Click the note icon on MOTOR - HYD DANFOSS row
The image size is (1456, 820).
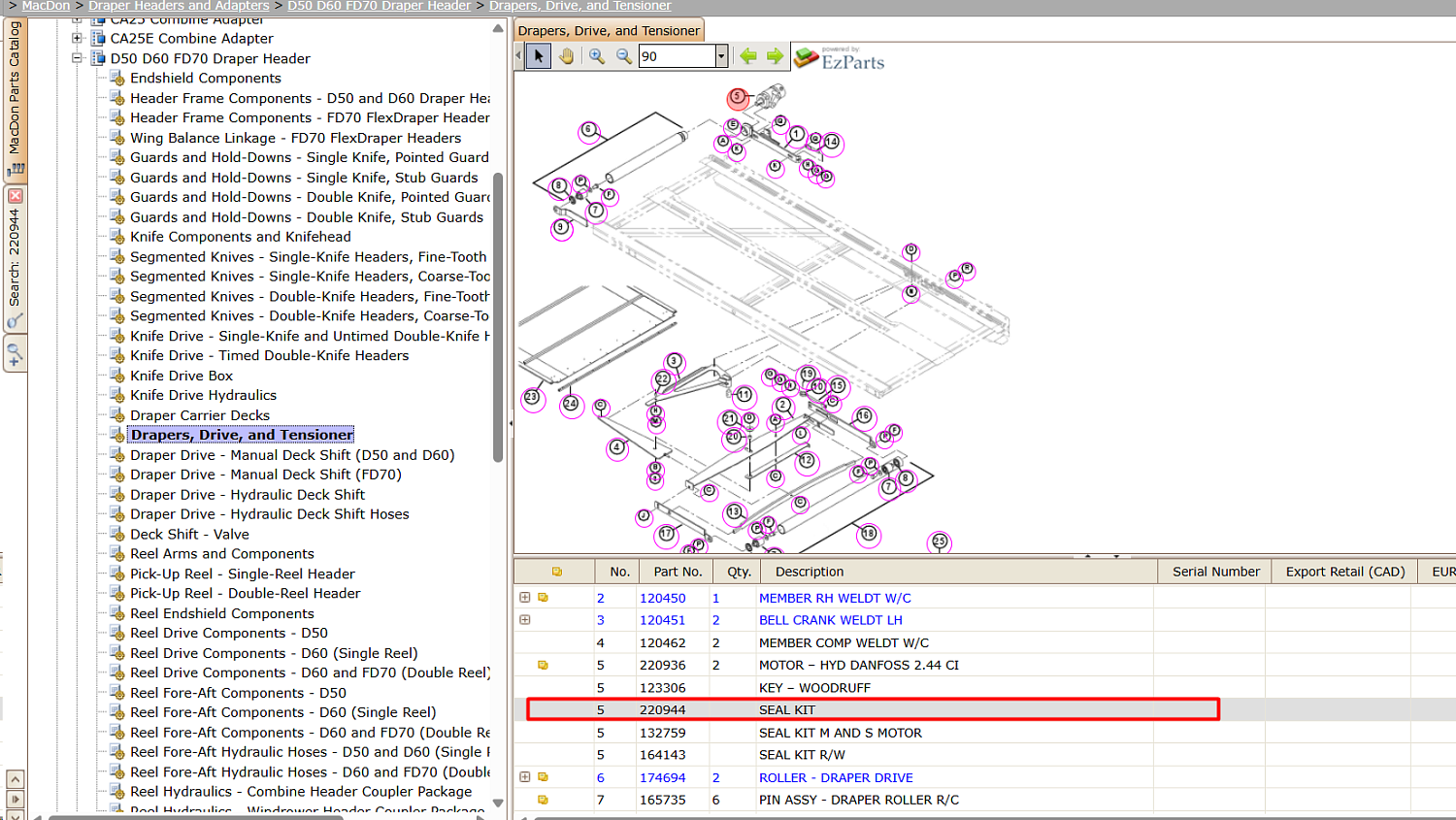(x=544, y=665)
